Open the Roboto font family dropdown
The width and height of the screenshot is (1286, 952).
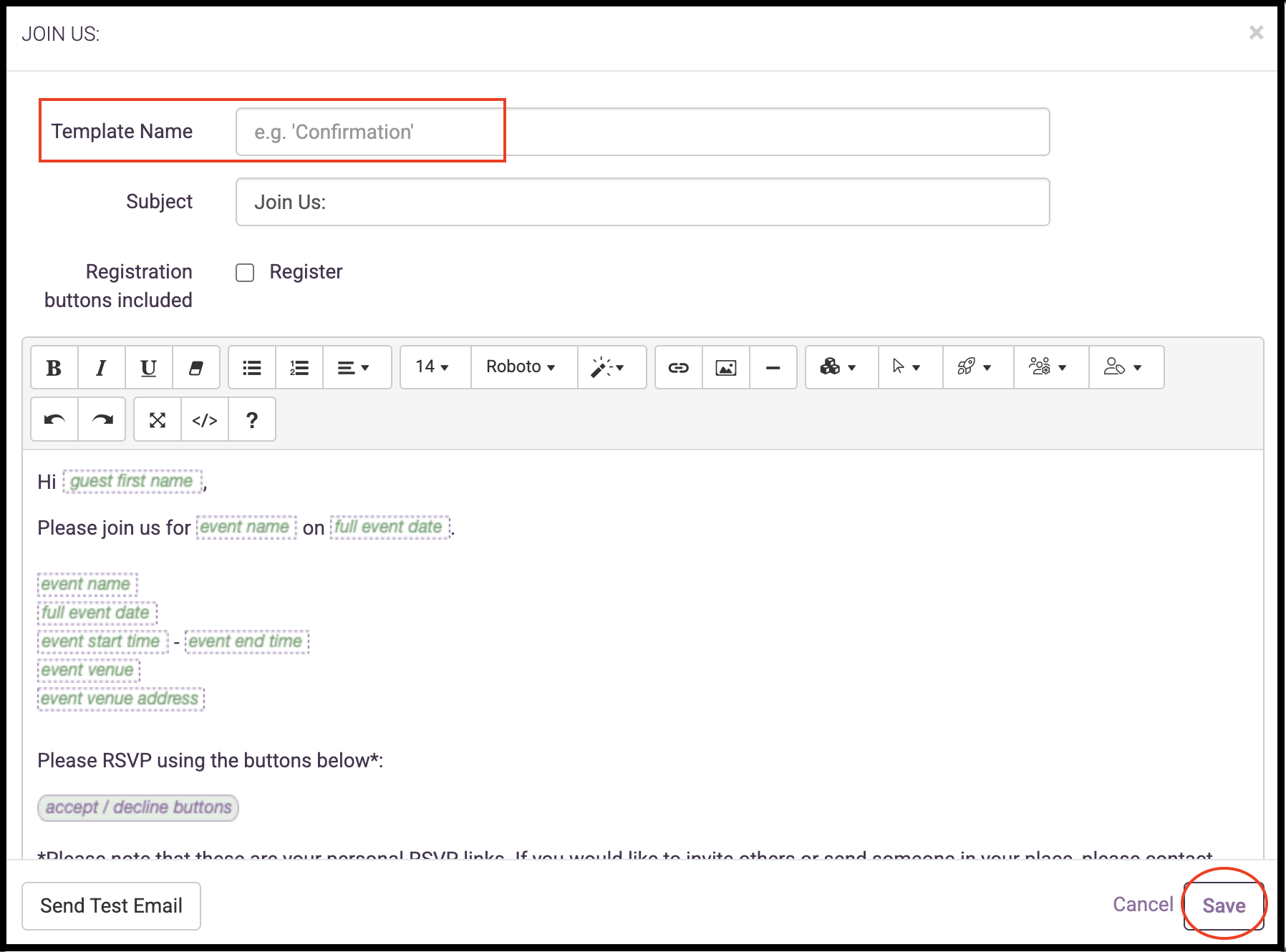click(x=522, y=367)
